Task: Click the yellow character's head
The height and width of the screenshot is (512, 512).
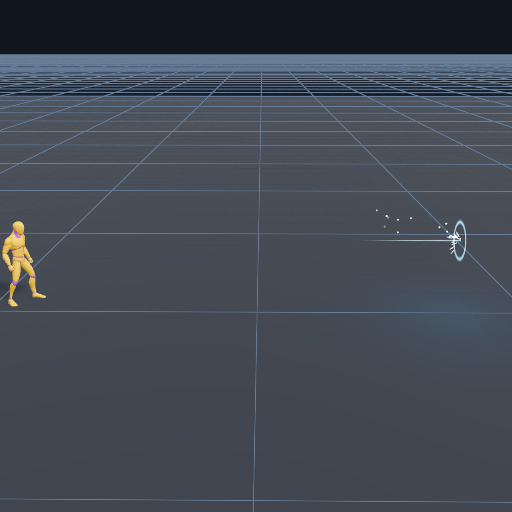Action: point(19,229)
